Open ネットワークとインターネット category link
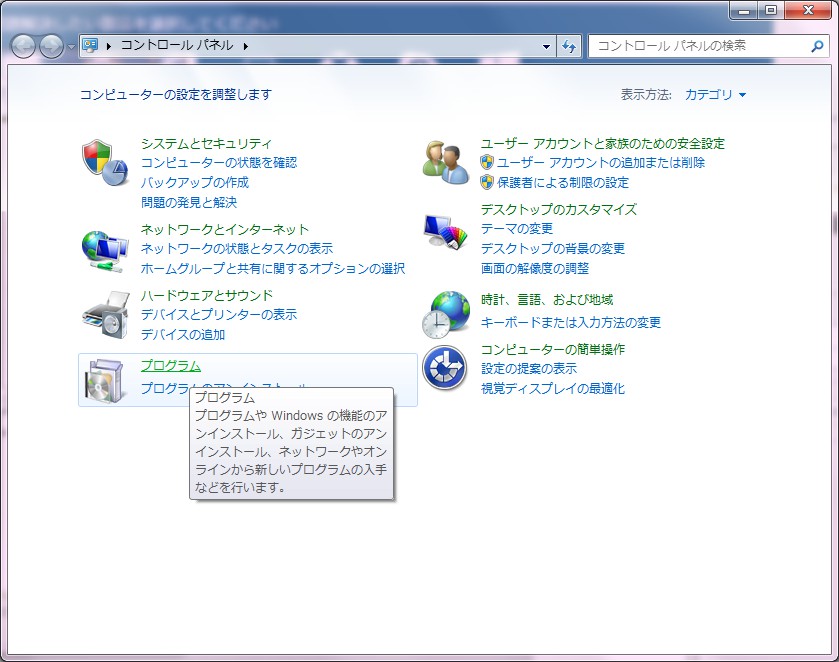The height and width of the screenshot is (662, 839). pos(225,230)
